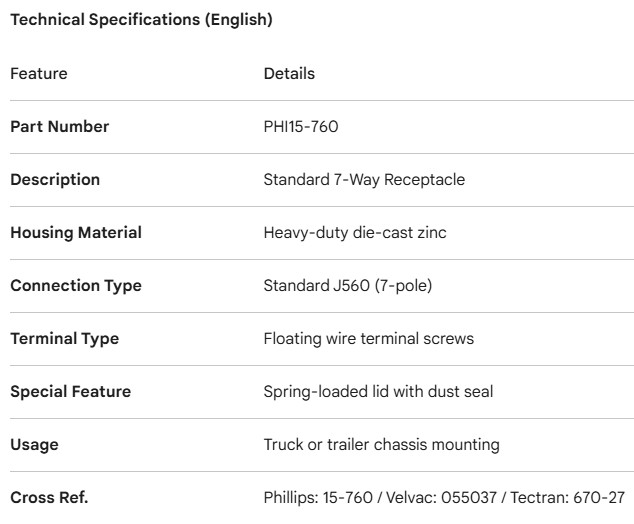Select the Description row label

point(55,180)
